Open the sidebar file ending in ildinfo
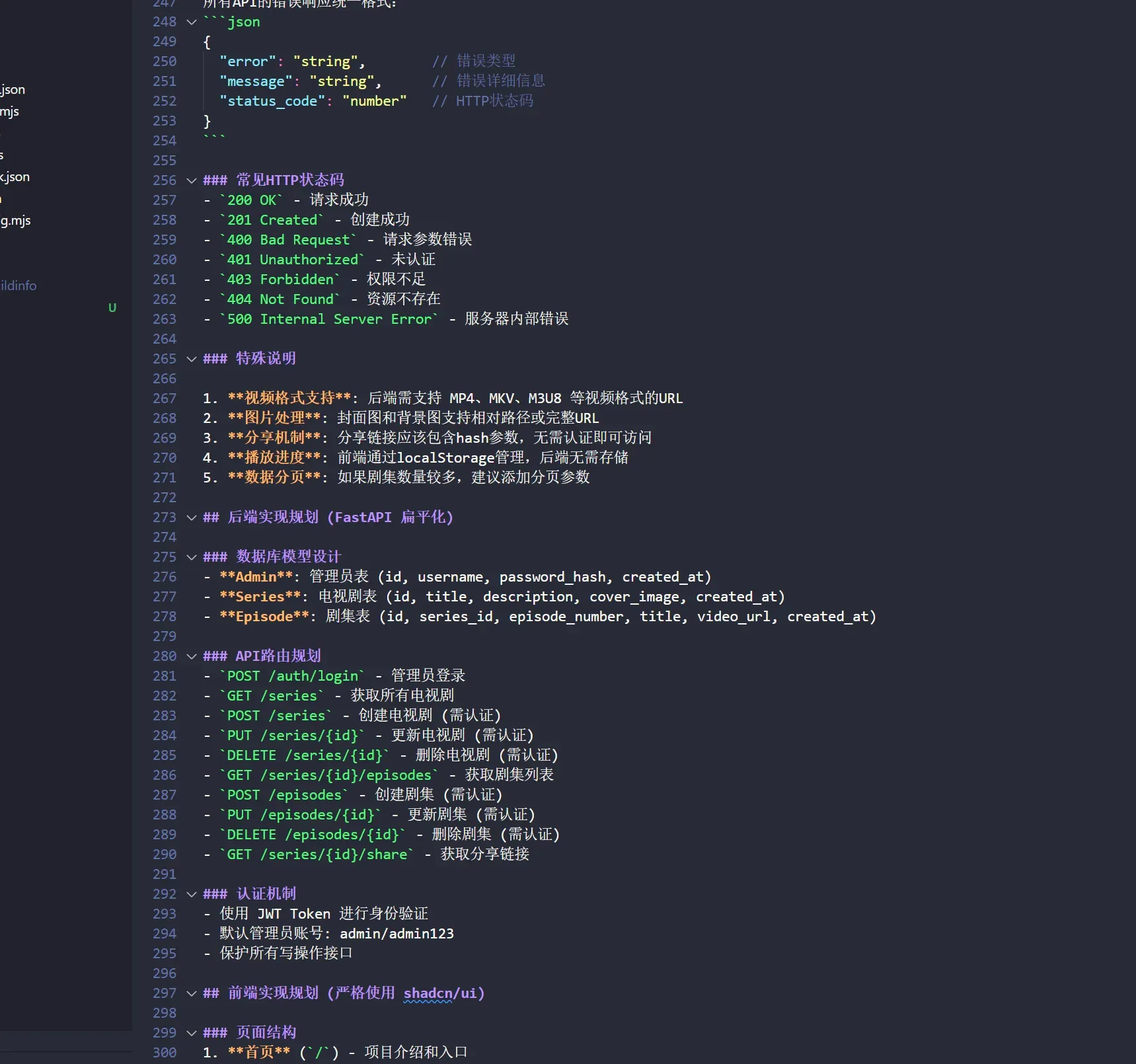 click(19, 285)
